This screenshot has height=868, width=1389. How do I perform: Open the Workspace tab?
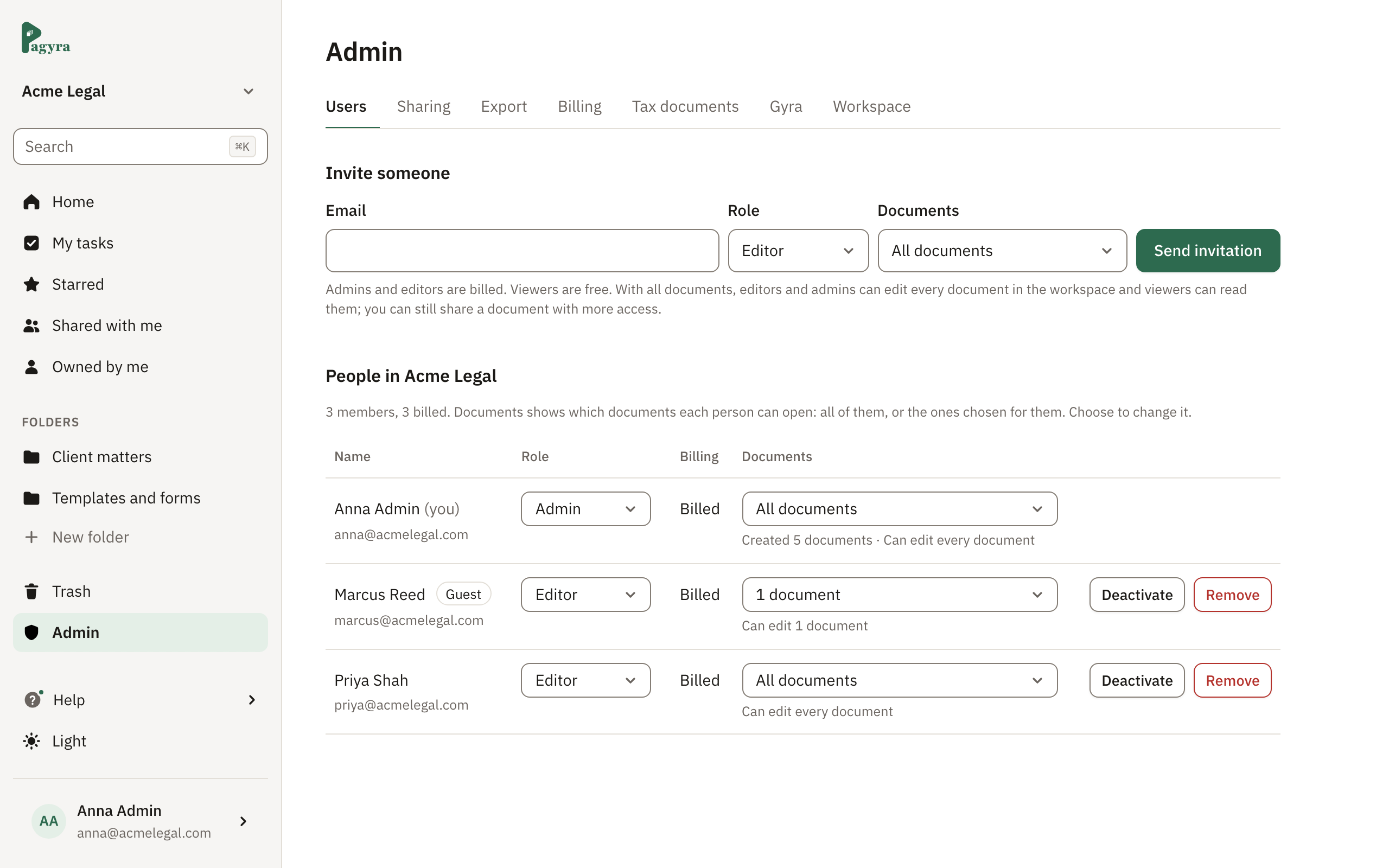point(871,106)
